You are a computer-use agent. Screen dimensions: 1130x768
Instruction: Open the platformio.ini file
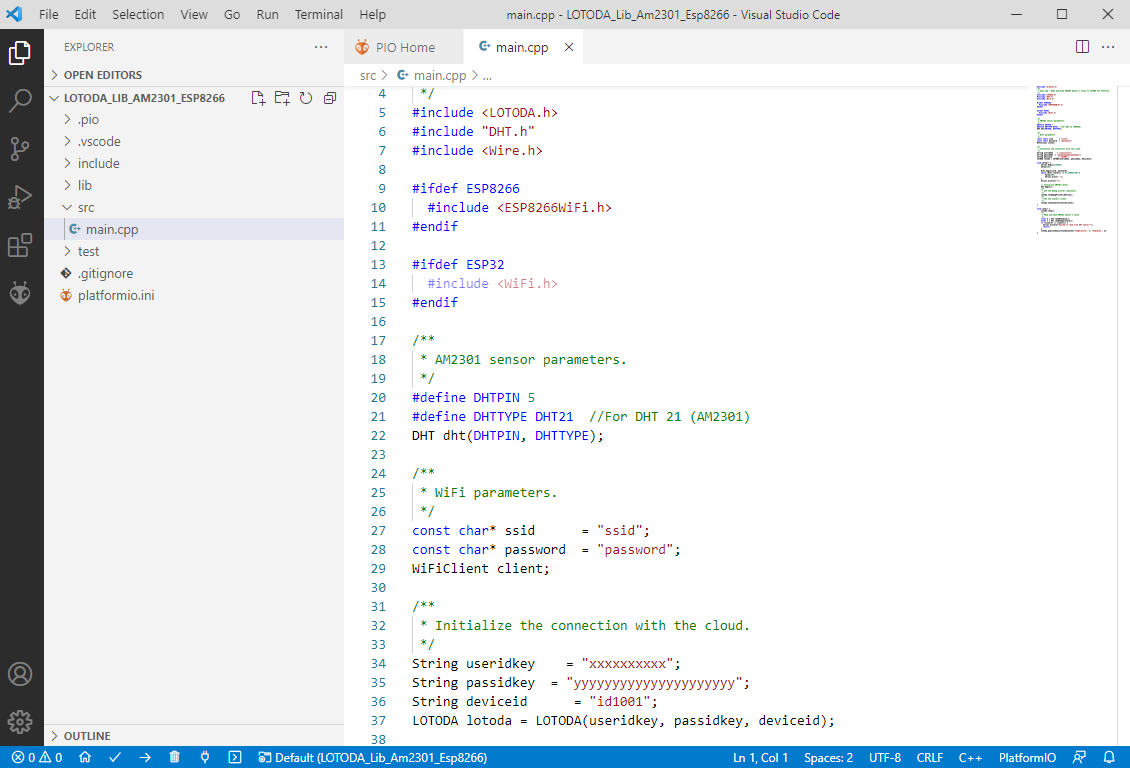click(x=194, y=295)
